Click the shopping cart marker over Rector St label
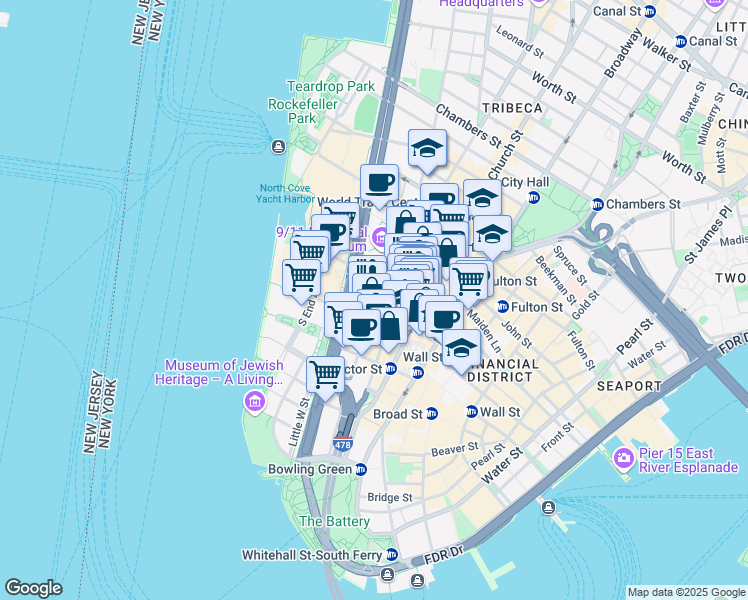Viewport: 748px width, 600px height. click(x=325, y=375)
